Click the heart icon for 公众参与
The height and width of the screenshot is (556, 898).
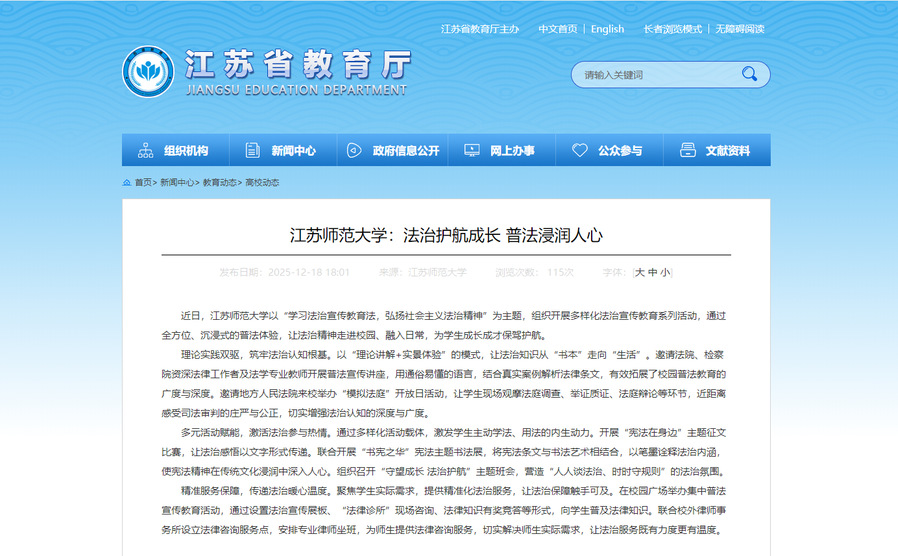[579, 151]
